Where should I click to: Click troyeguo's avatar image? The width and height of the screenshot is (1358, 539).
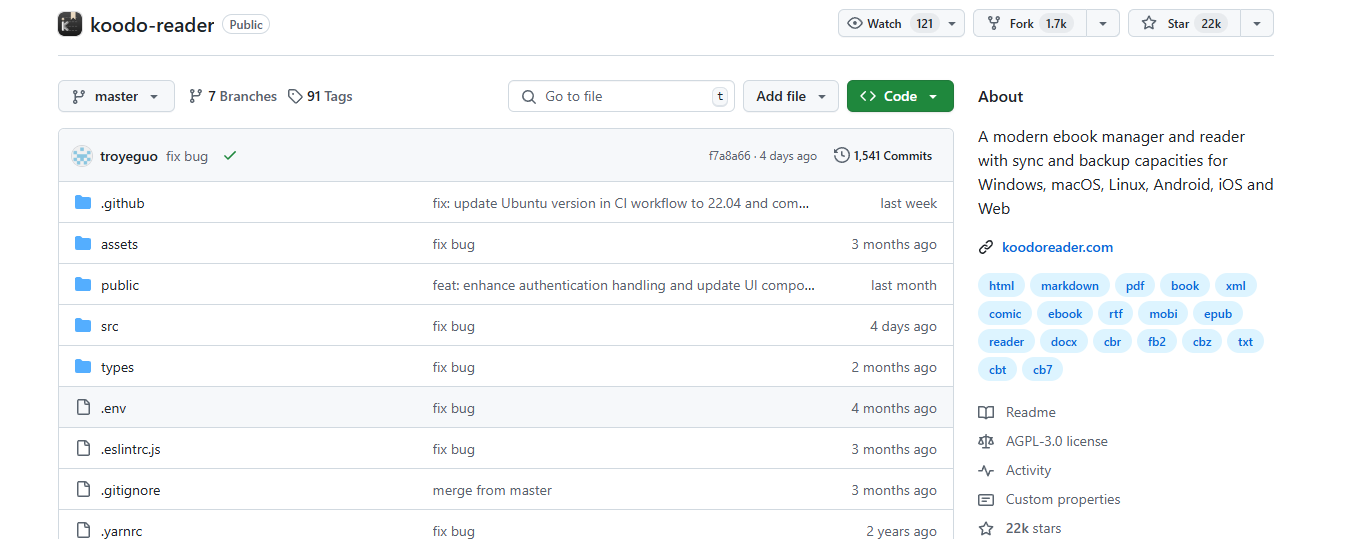[x=82, y=156]
